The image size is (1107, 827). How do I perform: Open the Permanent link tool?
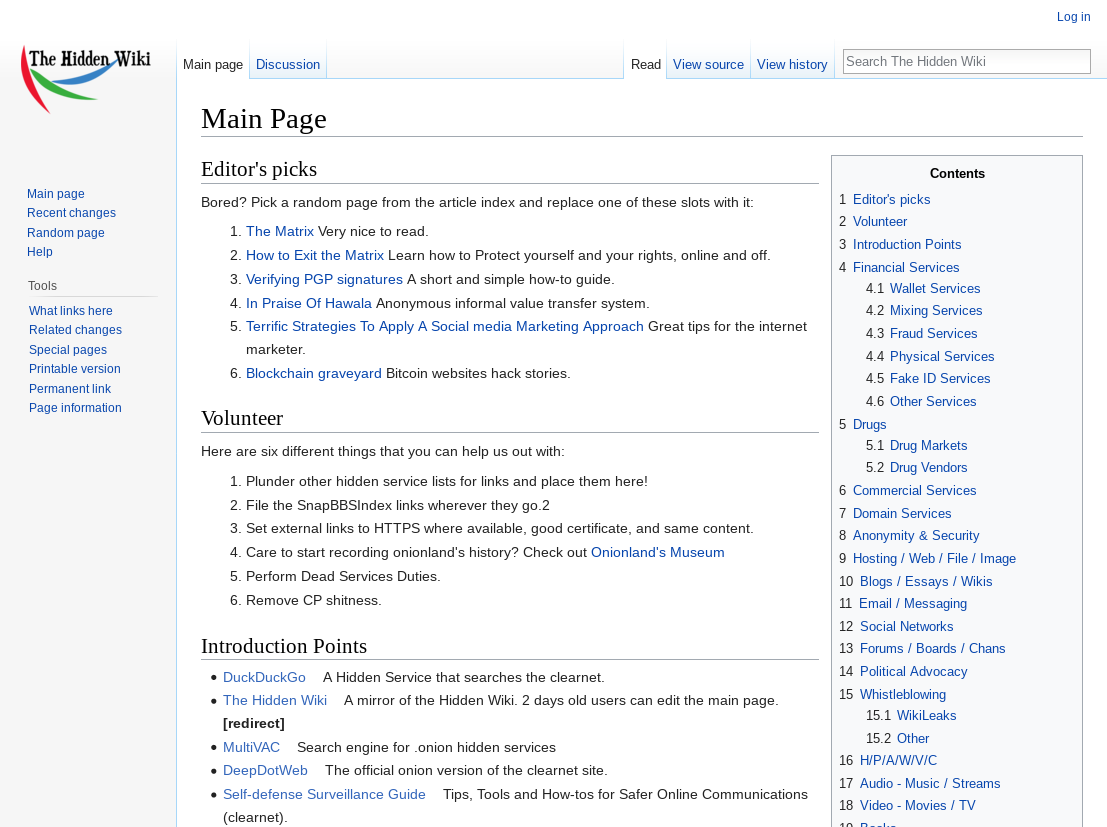[x=70, y=388]
